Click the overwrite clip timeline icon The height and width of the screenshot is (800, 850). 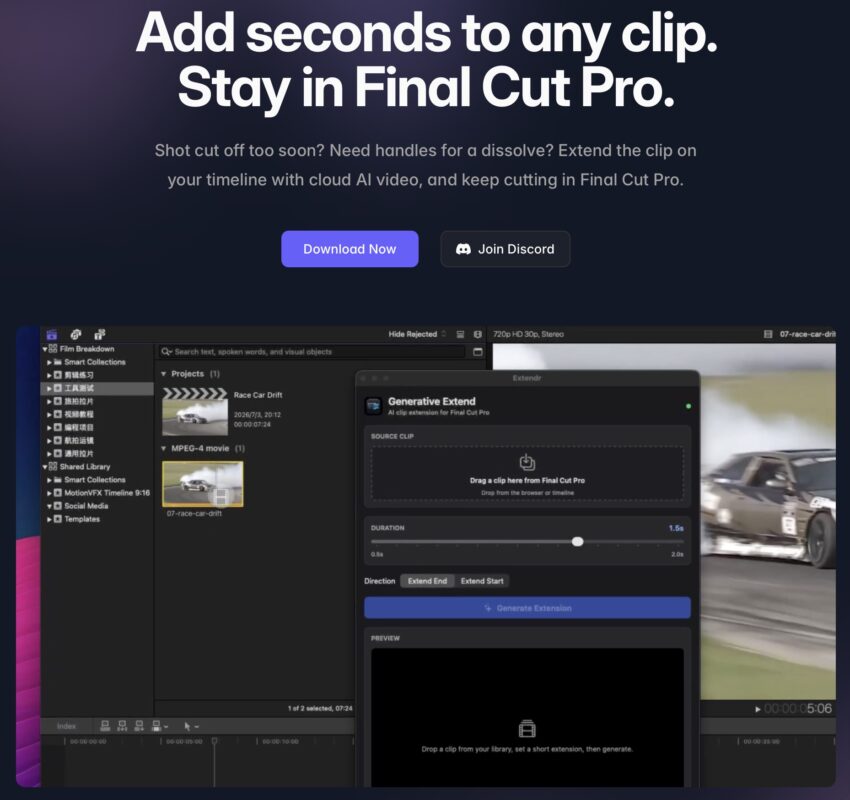[156, 726]
